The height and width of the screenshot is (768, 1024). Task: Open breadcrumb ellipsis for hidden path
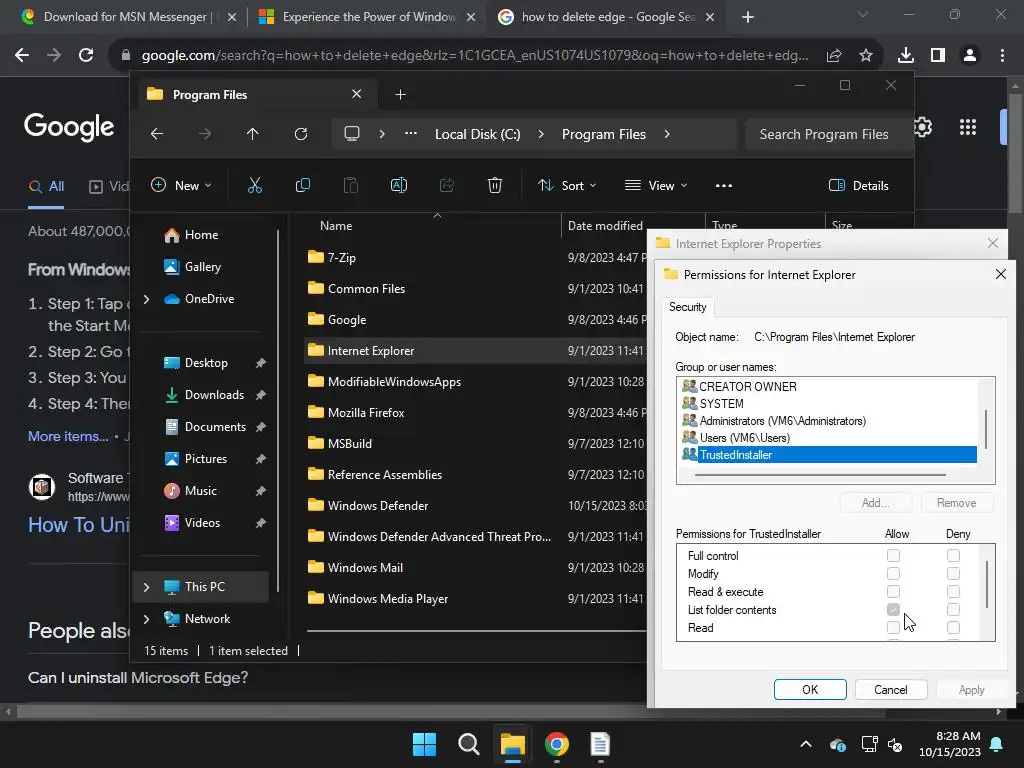click(x=411, y=133)
